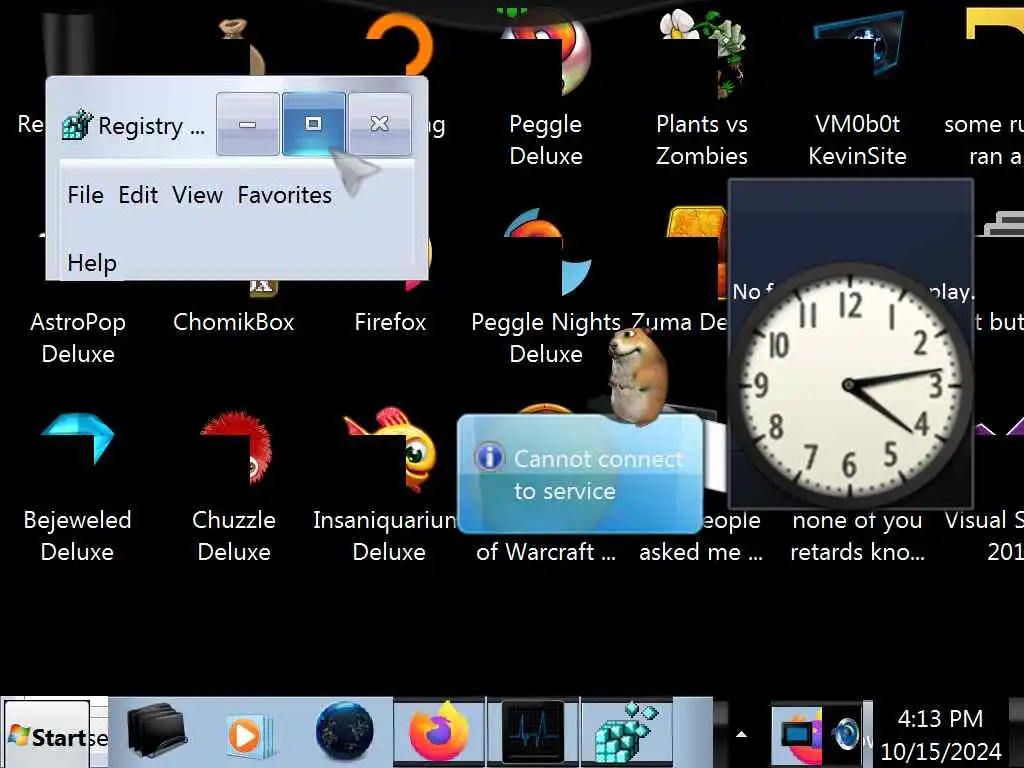The image size is (1024, 768).
Task: Show hidden system tray icons
Action: point(741,735)
